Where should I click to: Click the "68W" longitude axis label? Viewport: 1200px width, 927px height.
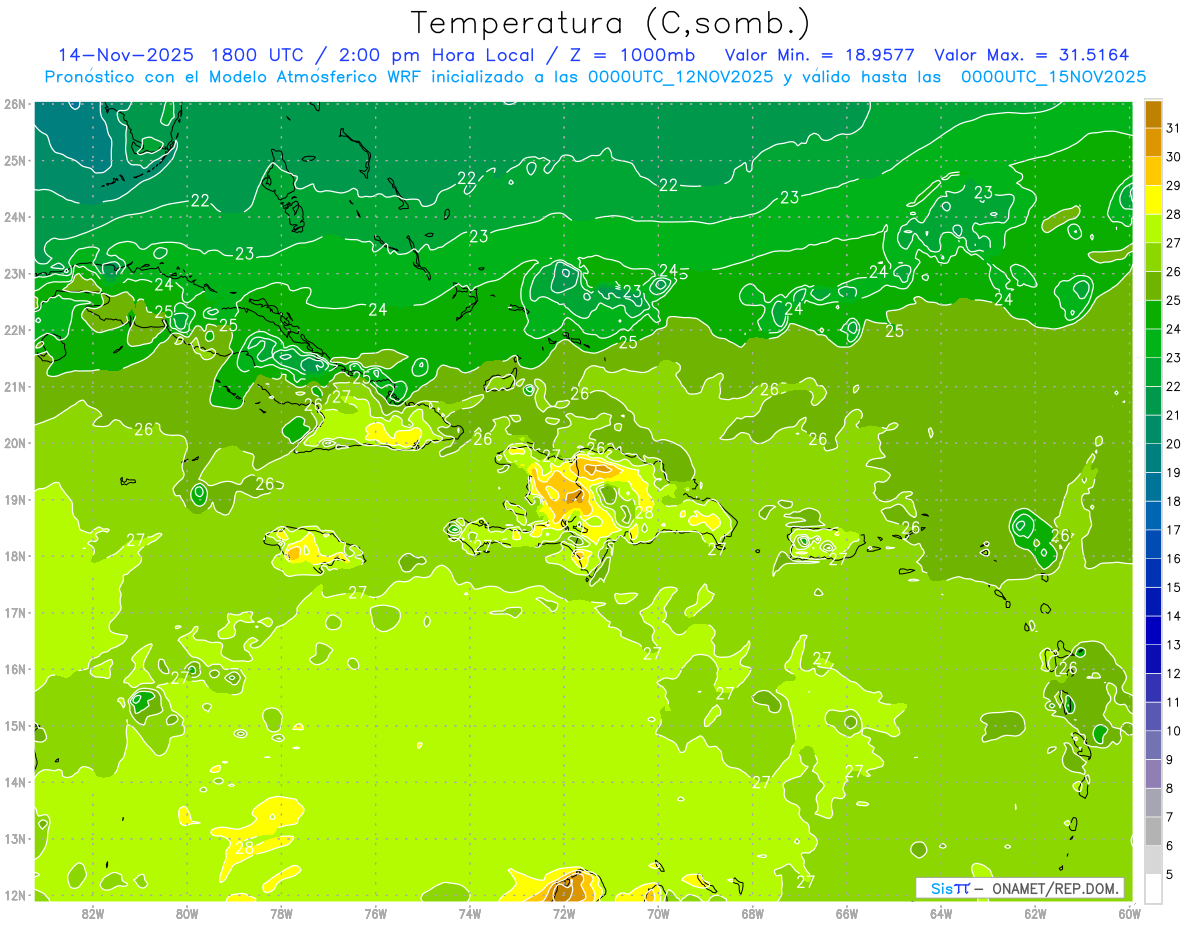click(x=753, y=913)
